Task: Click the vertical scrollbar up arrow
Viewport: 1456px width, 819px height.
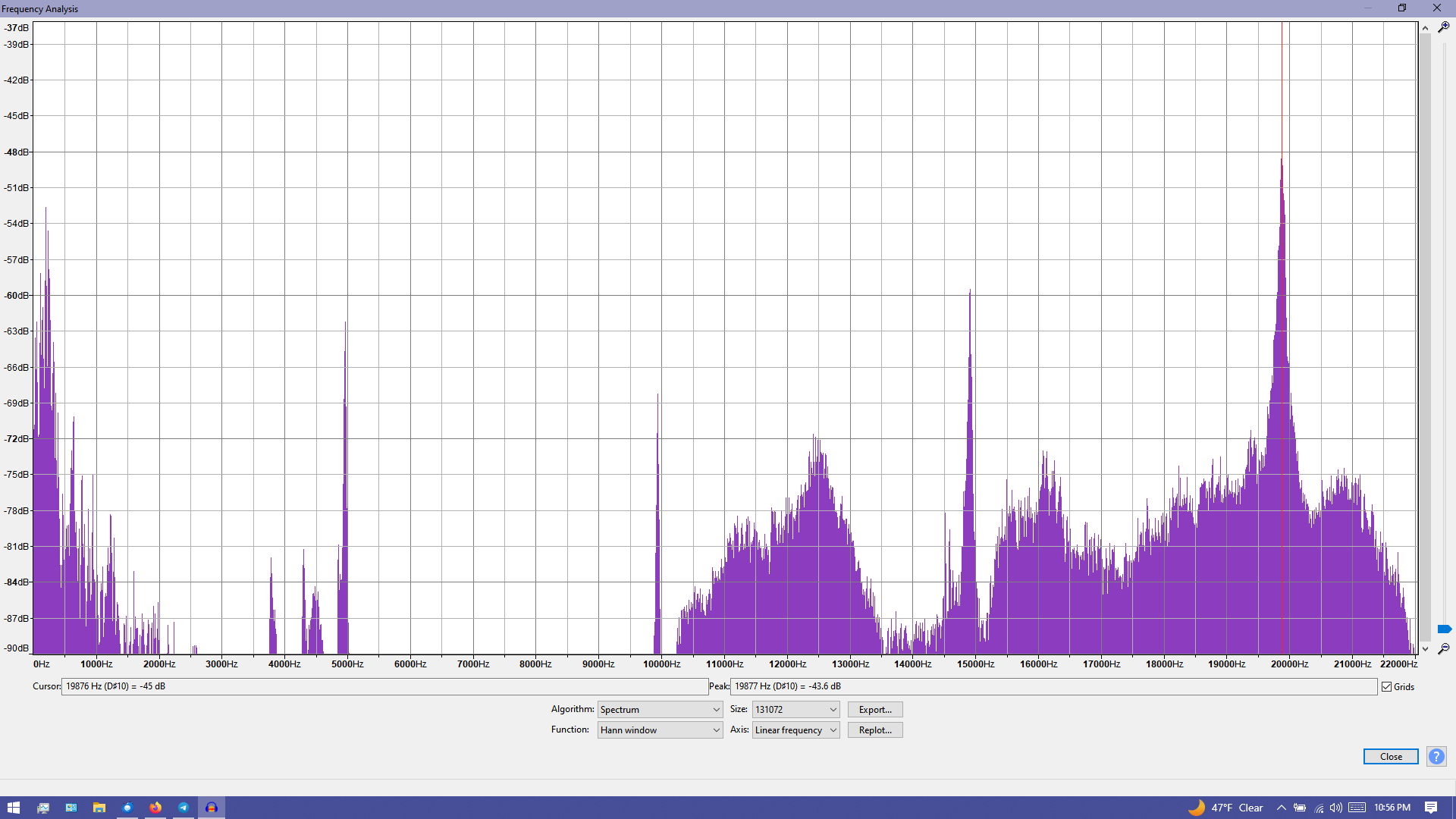Action: tap(1426, 28)
